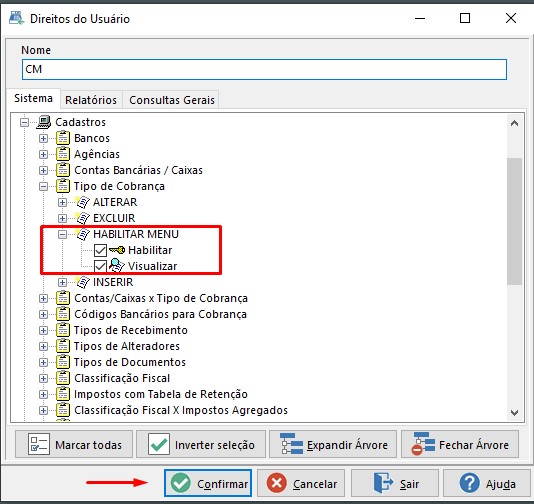Expand the Contas Bancárias / Caixas node
Screen dimensions: 534x504
(x=43, y=170)
